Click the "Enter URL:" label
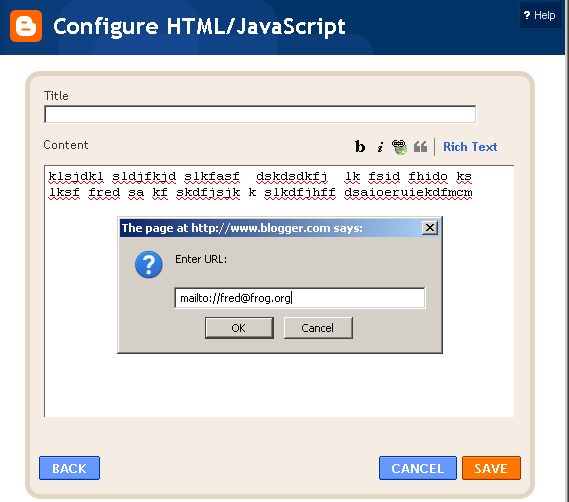 [201, 259]
